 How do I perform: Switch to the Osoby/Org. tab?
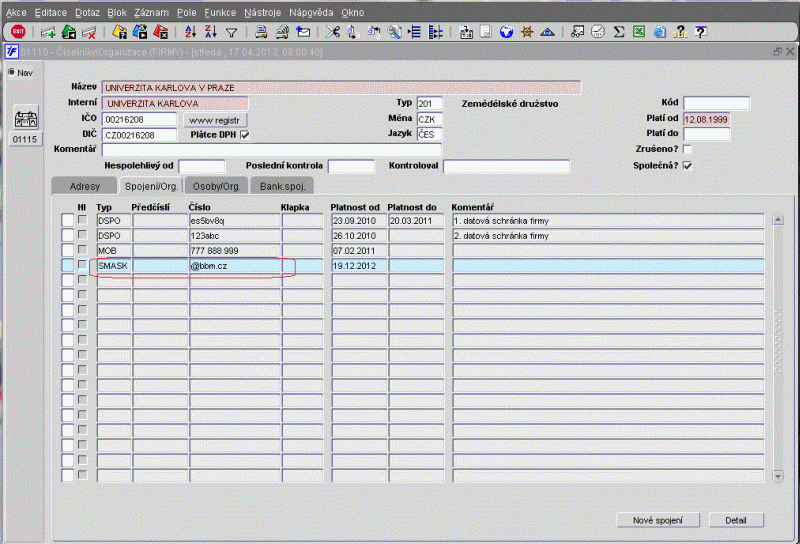[217, 186]
